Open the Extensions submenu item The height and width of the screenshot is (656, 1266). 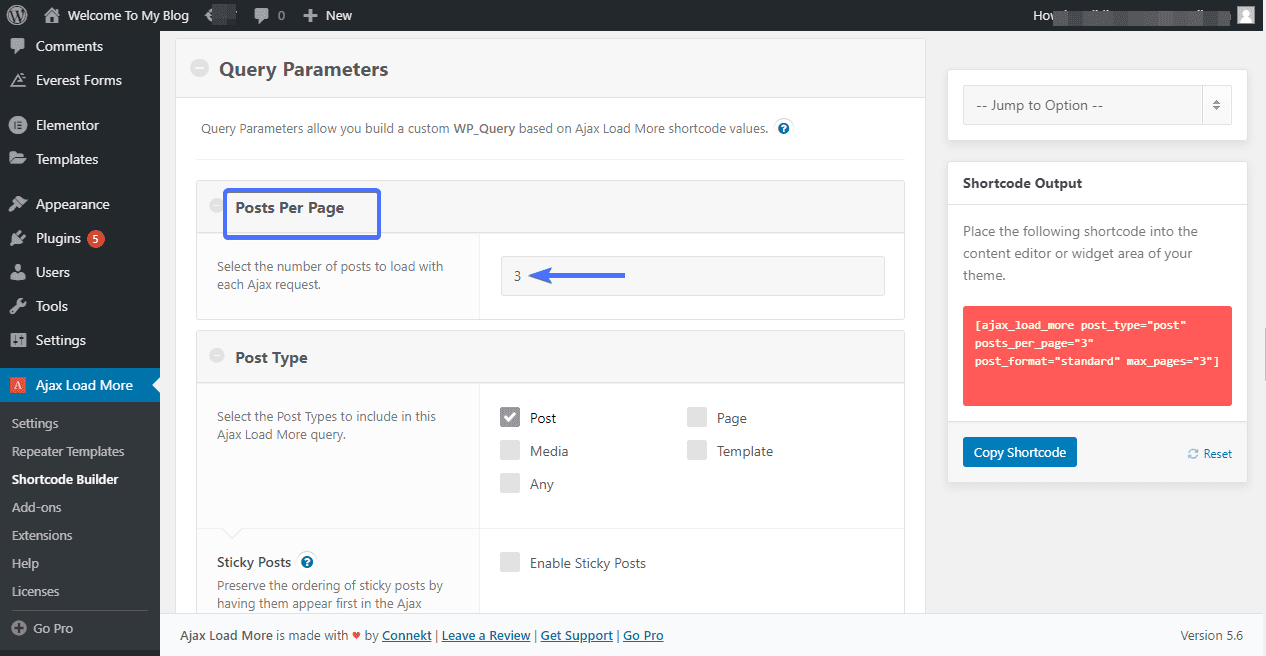click(x=42, y=535)
